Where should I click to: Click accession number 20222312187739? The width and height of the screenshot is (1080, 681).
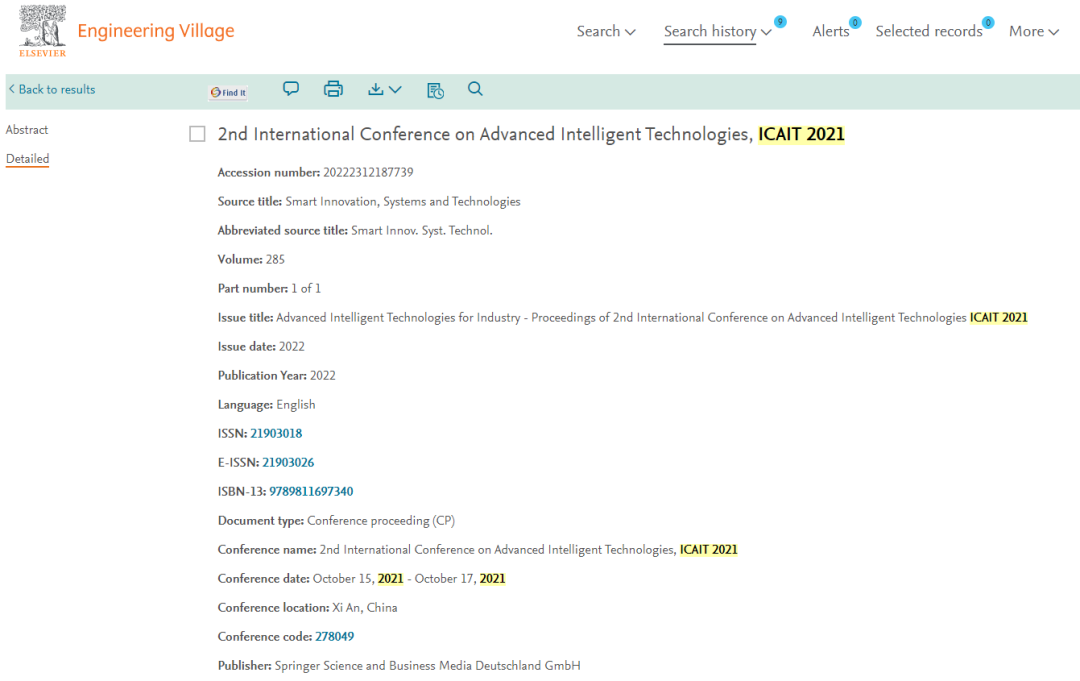[368, 173]
